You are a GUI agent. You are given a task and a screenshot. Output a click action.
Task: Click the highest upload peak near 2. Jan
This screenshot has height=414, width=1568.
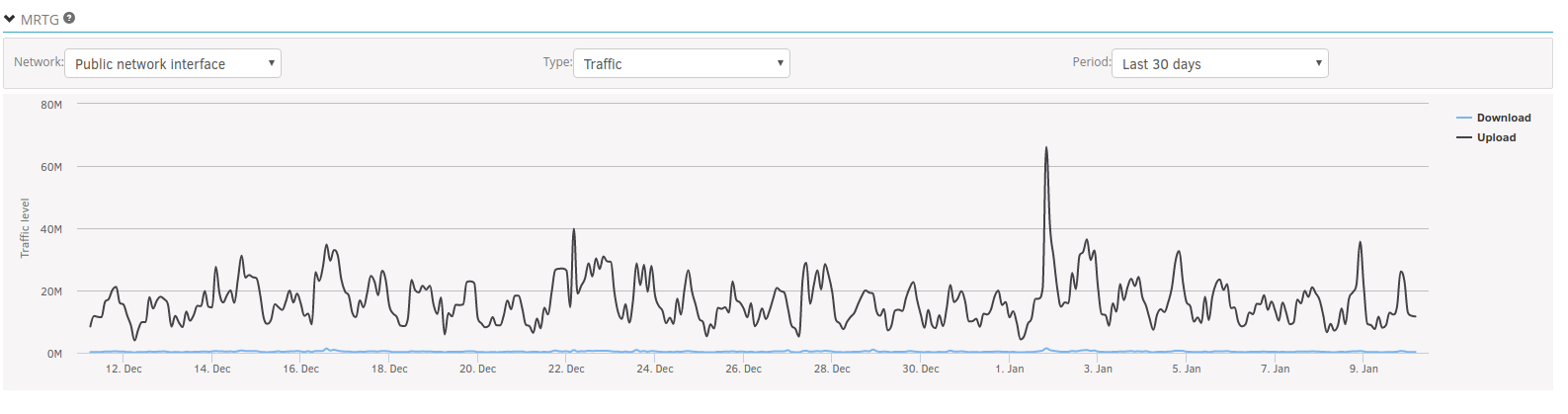(1046, 148)
